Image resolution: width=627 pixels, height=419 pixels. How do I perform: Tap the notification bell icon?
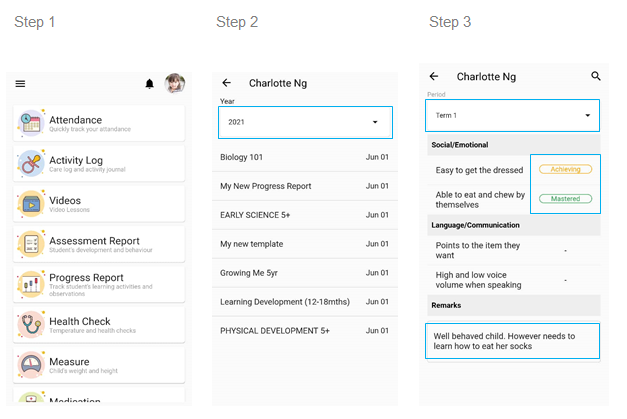pyautogui.click(x=150, y=84)
